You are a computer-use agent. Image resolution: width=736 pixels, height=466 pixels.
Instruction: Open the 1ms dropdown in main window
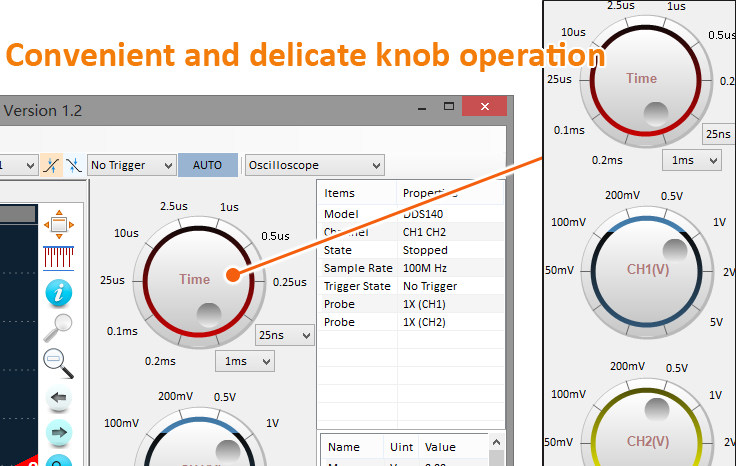[245, 361]
